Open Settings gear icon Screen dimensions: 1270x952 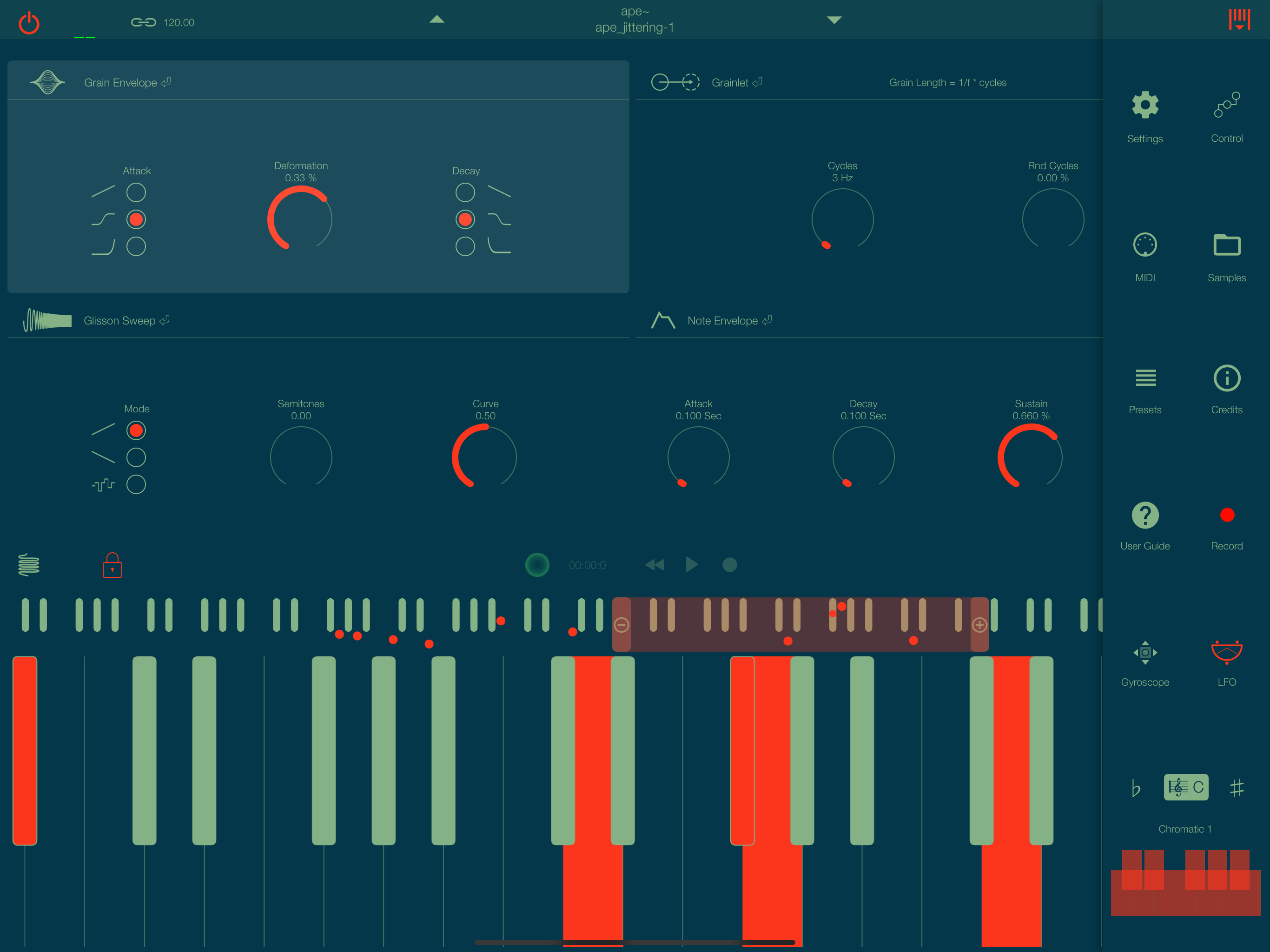tap(1145, 105)
